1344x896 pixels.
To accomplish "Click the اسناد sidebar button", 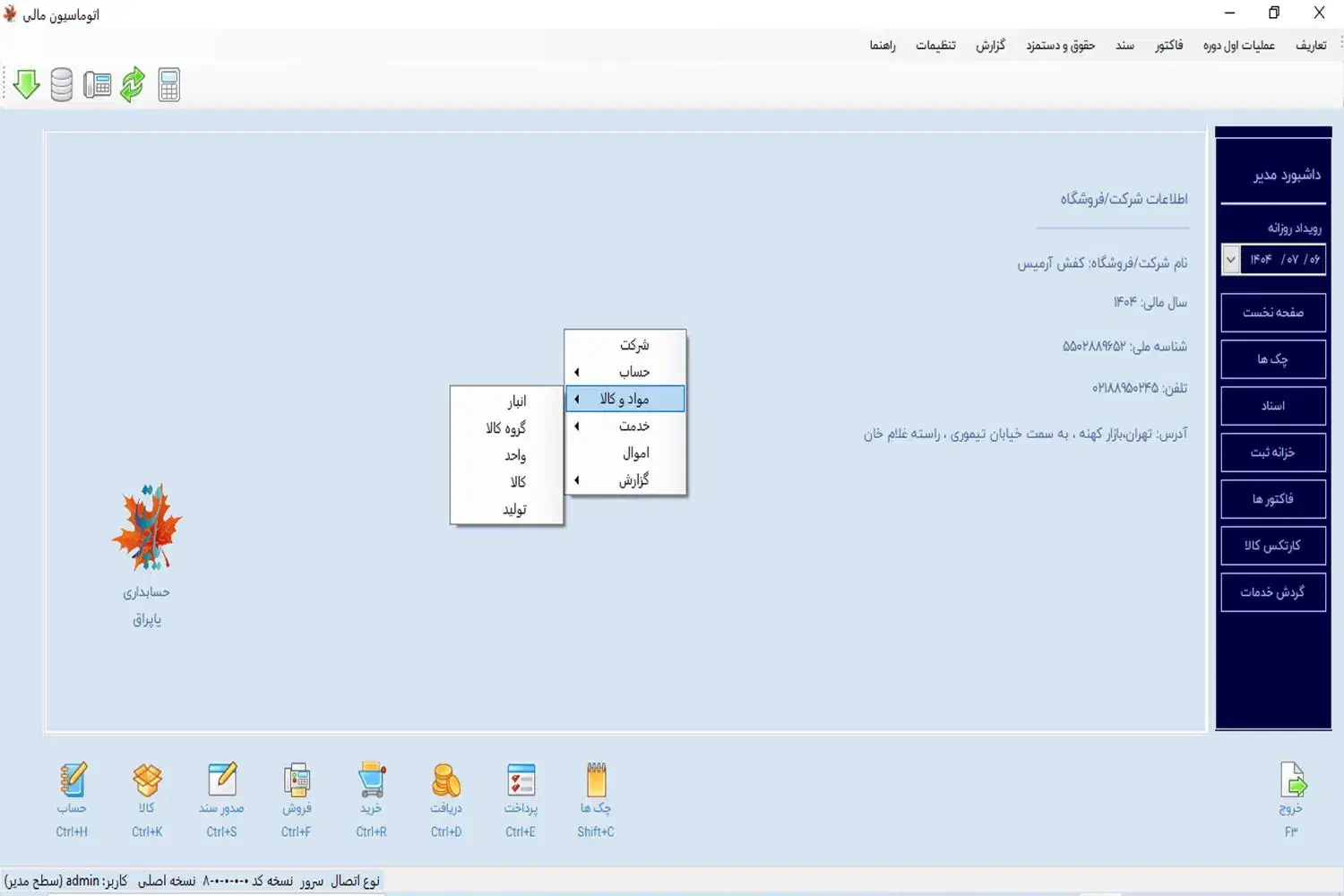I will (1273, 406).
